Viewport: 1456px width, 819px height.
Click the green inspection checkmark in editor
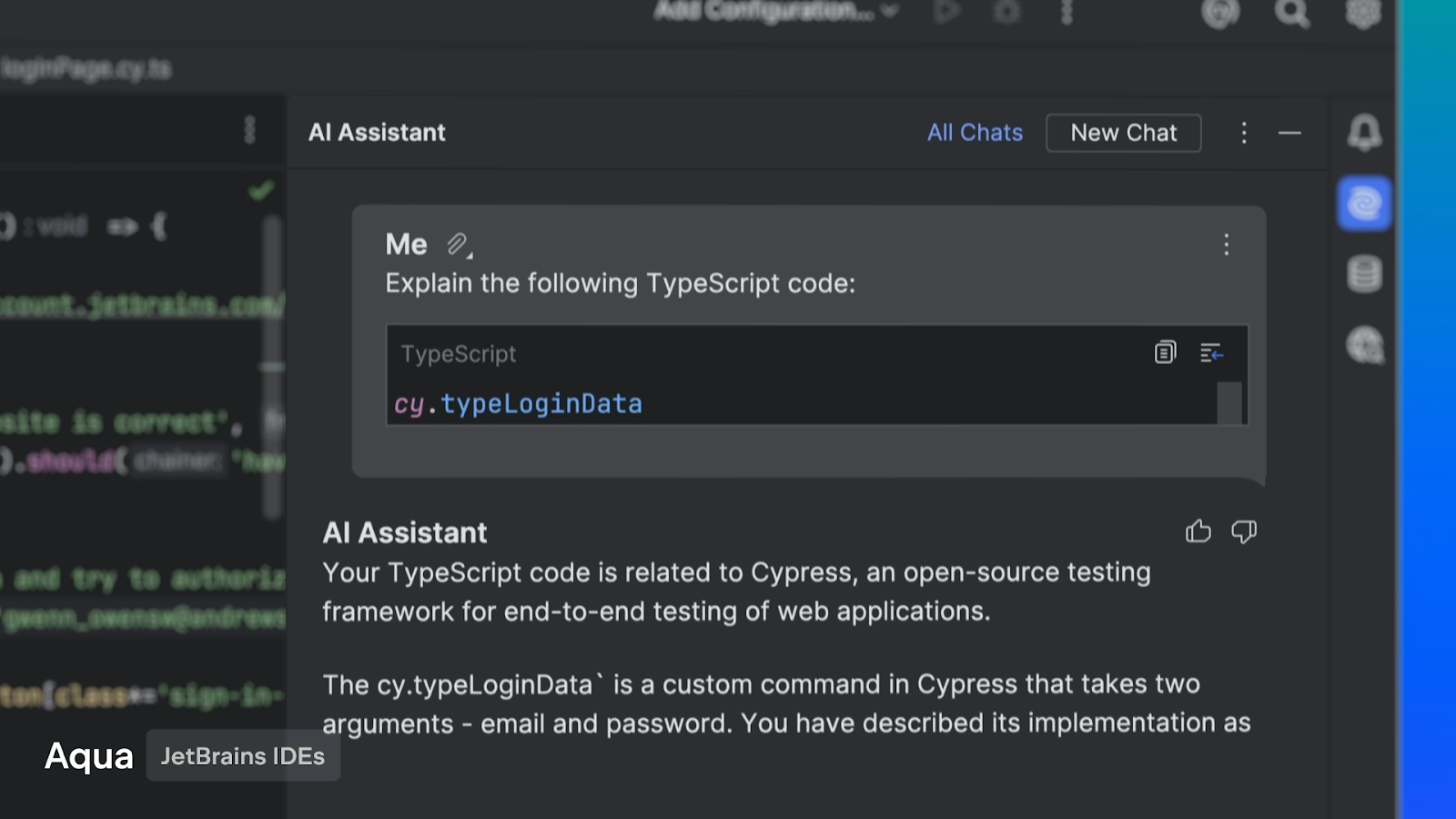point(261,190)
